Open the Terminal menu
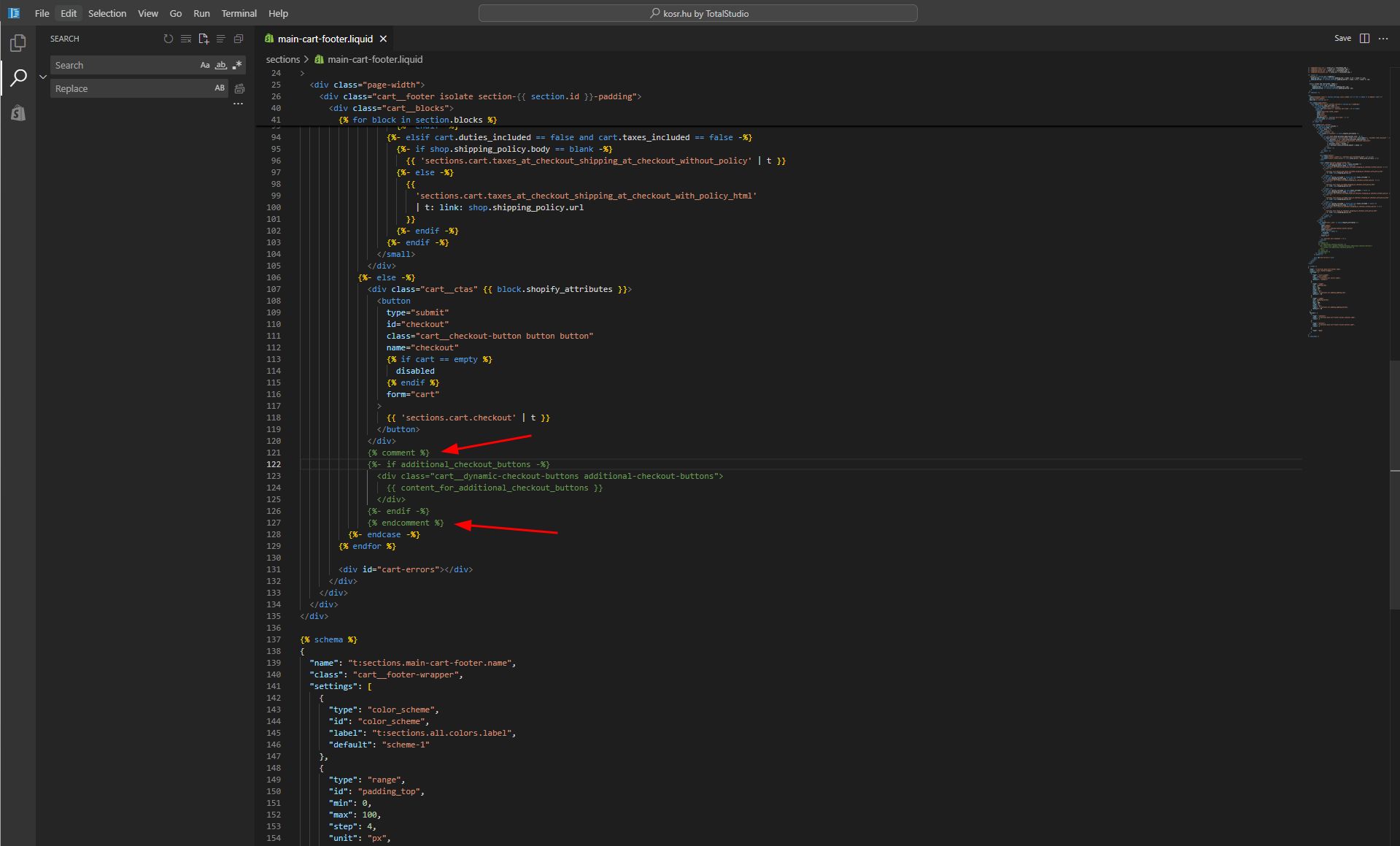The image size is (1400, 846). pos(239,13)
